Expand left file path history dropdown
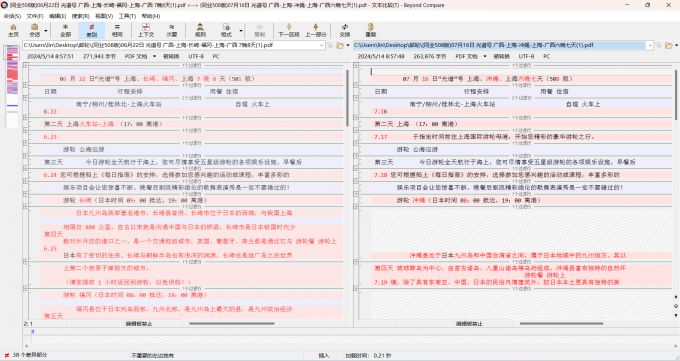The height and width of the screenshot is (361, 680). pos(322,45)
